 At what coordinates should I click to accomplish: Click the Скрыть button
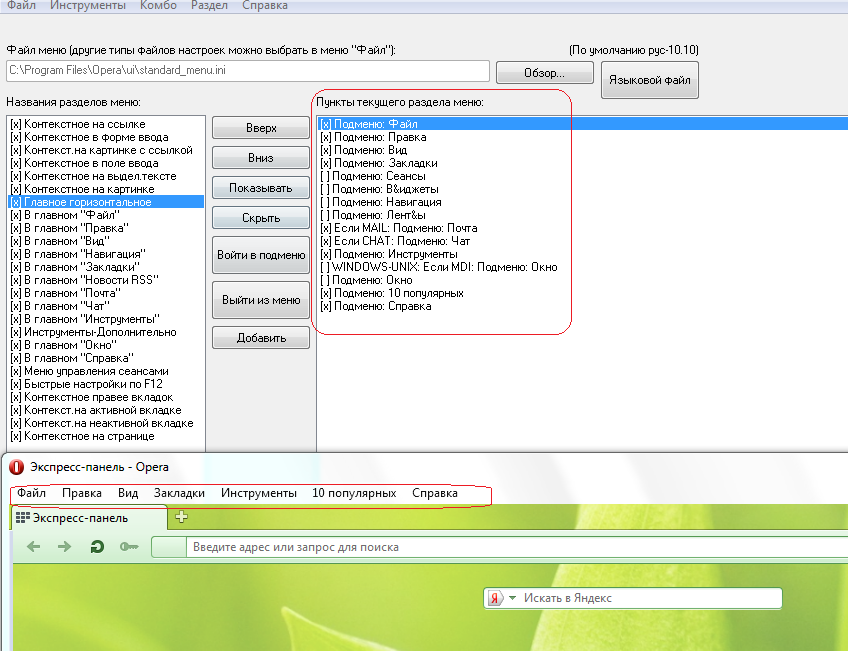click(x=261, y=218)
